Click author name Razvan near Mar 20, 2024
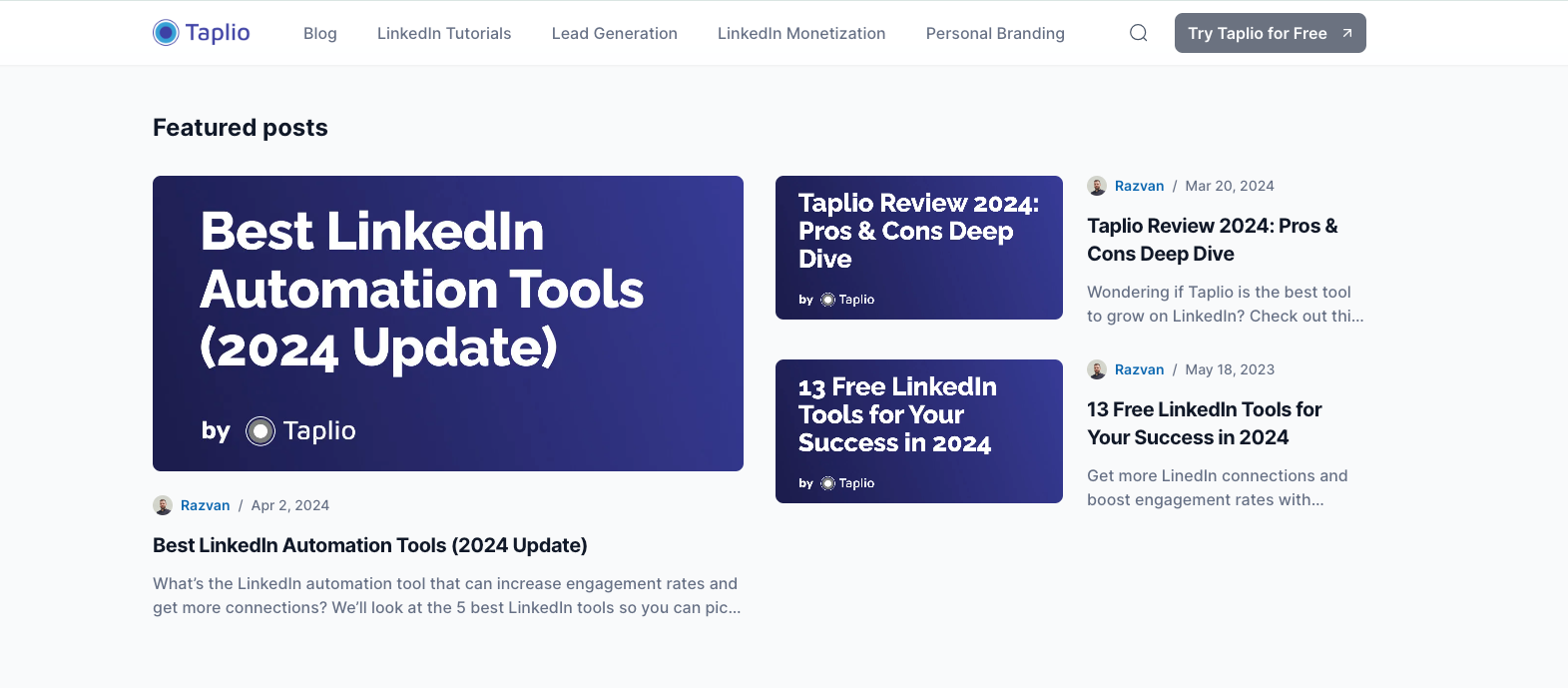 pos(1140,186)
